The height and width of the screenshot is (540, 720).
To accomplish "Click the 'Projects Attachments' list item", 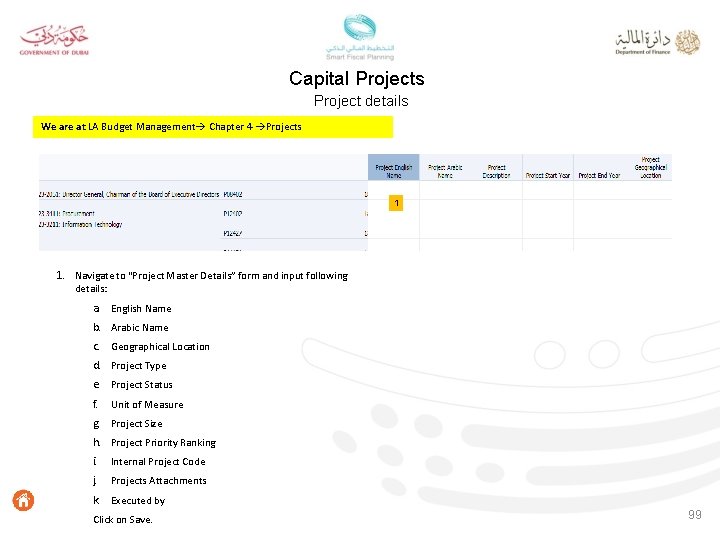I will (159, 481).
